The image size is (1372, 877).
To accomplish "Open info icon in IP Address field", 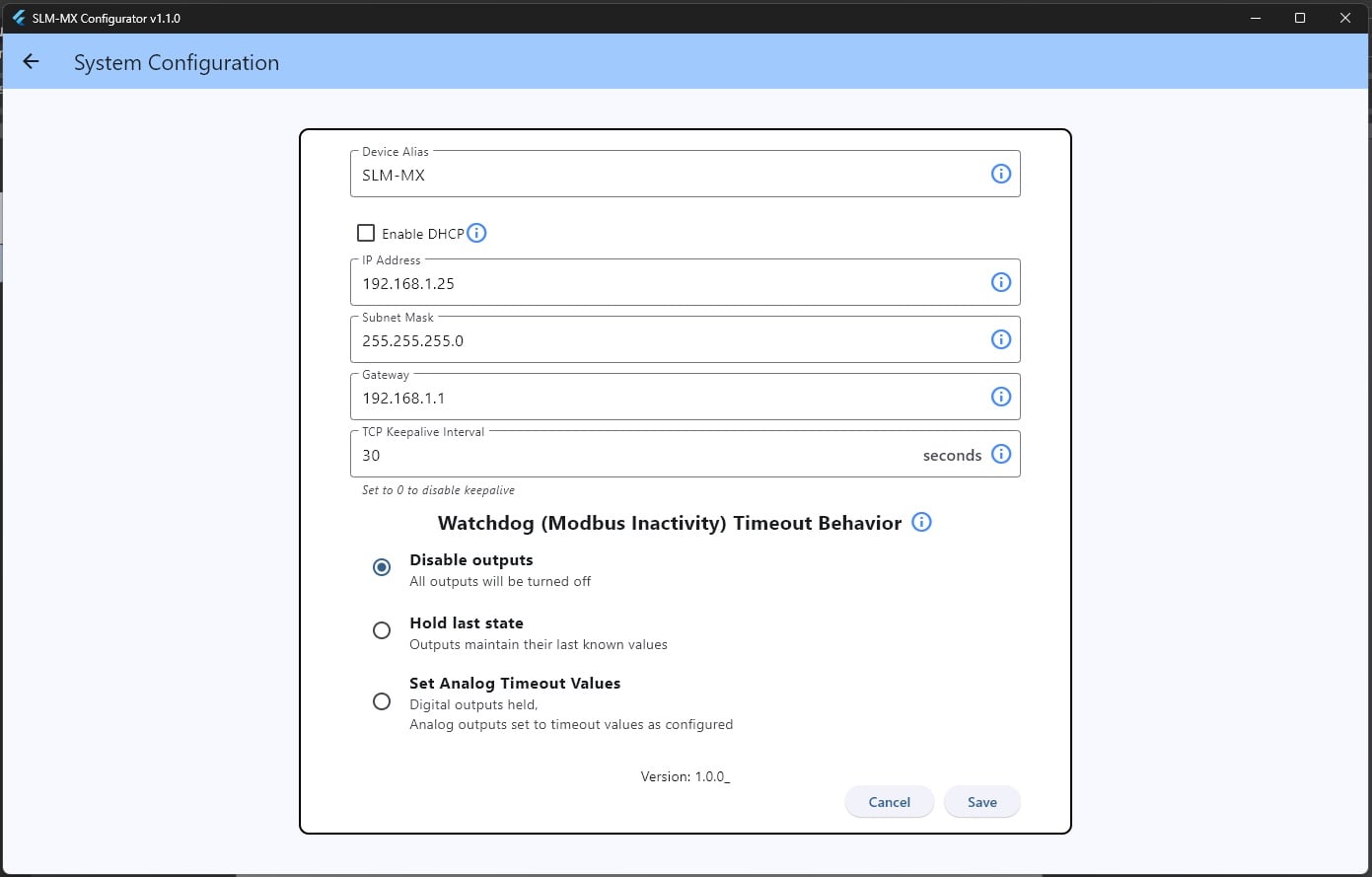I will pyautogui.click(x=1000, y=282).
